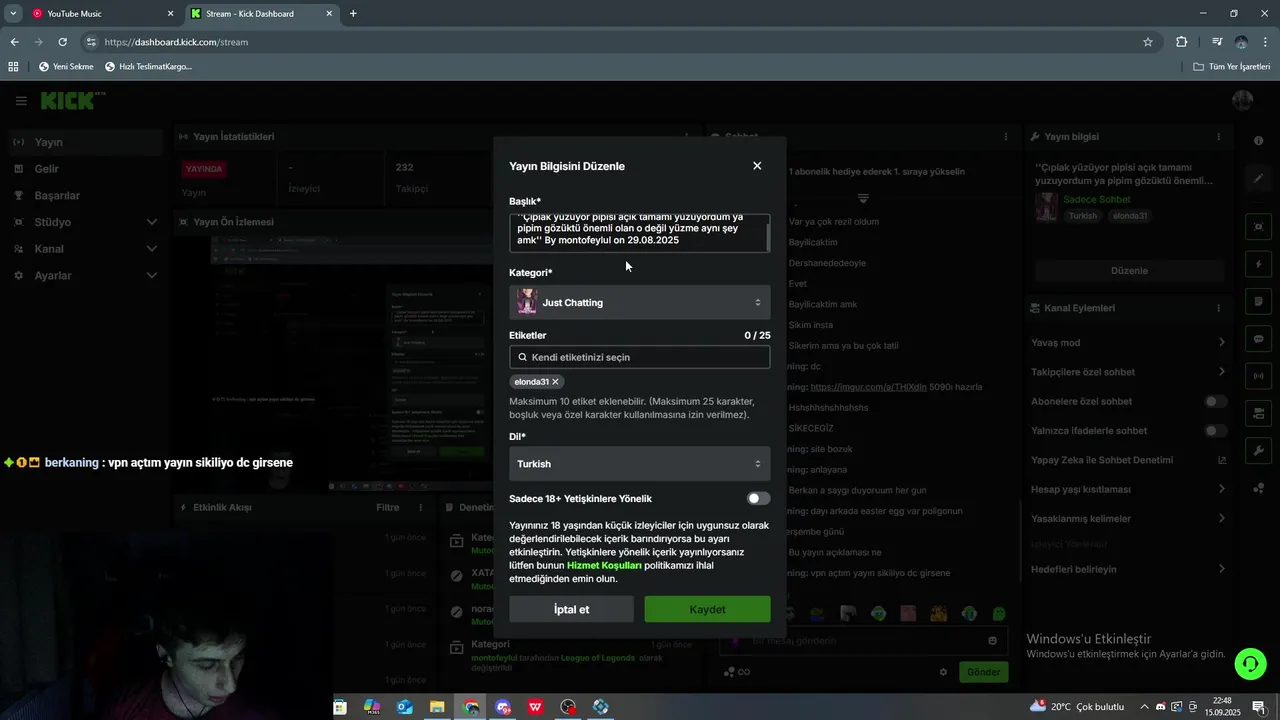
Task: Select the wrench icon in right rail
Action: (1259, 451)
